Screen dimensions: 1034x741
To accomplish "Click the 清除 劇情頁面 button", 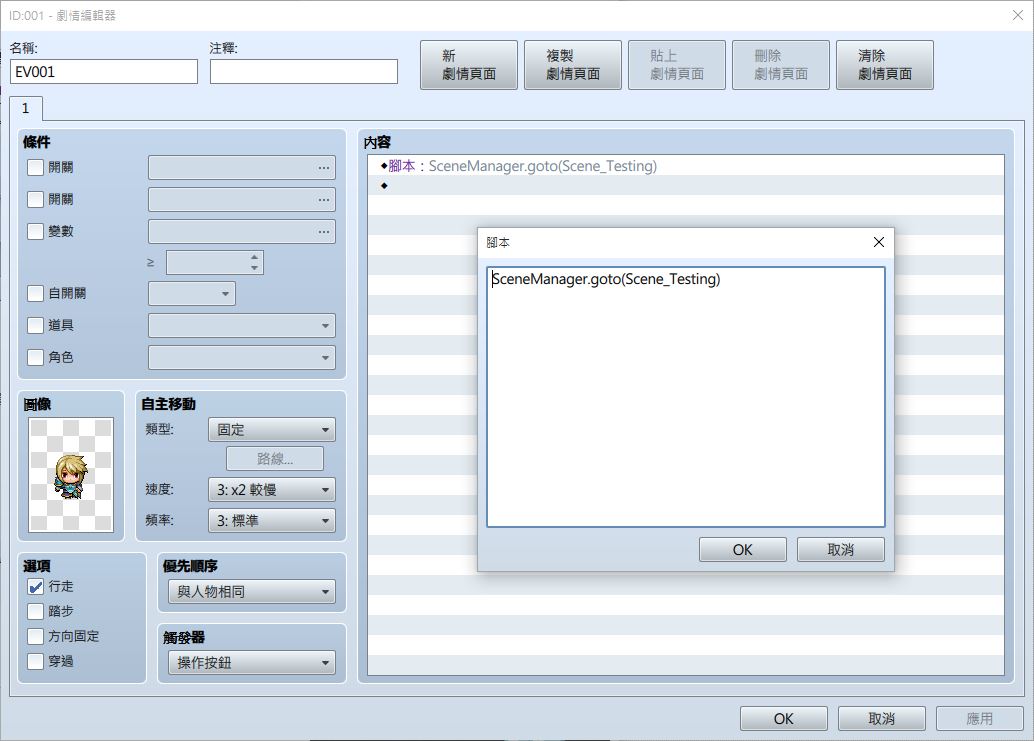I will [885, 65].
